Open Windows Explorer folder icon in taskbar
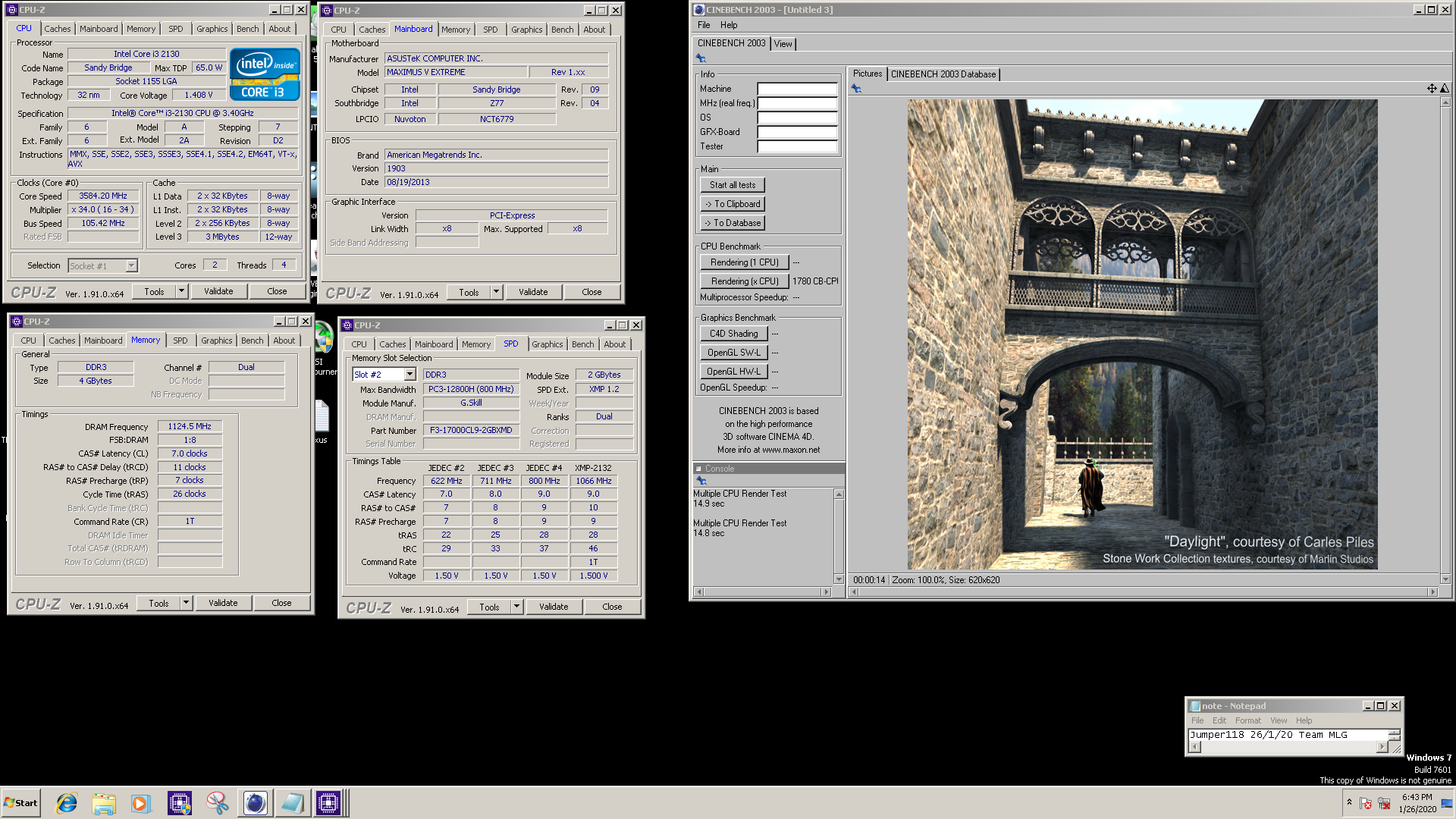The height and width of the screenshot is (819, 1456). [x=104, y=803]
